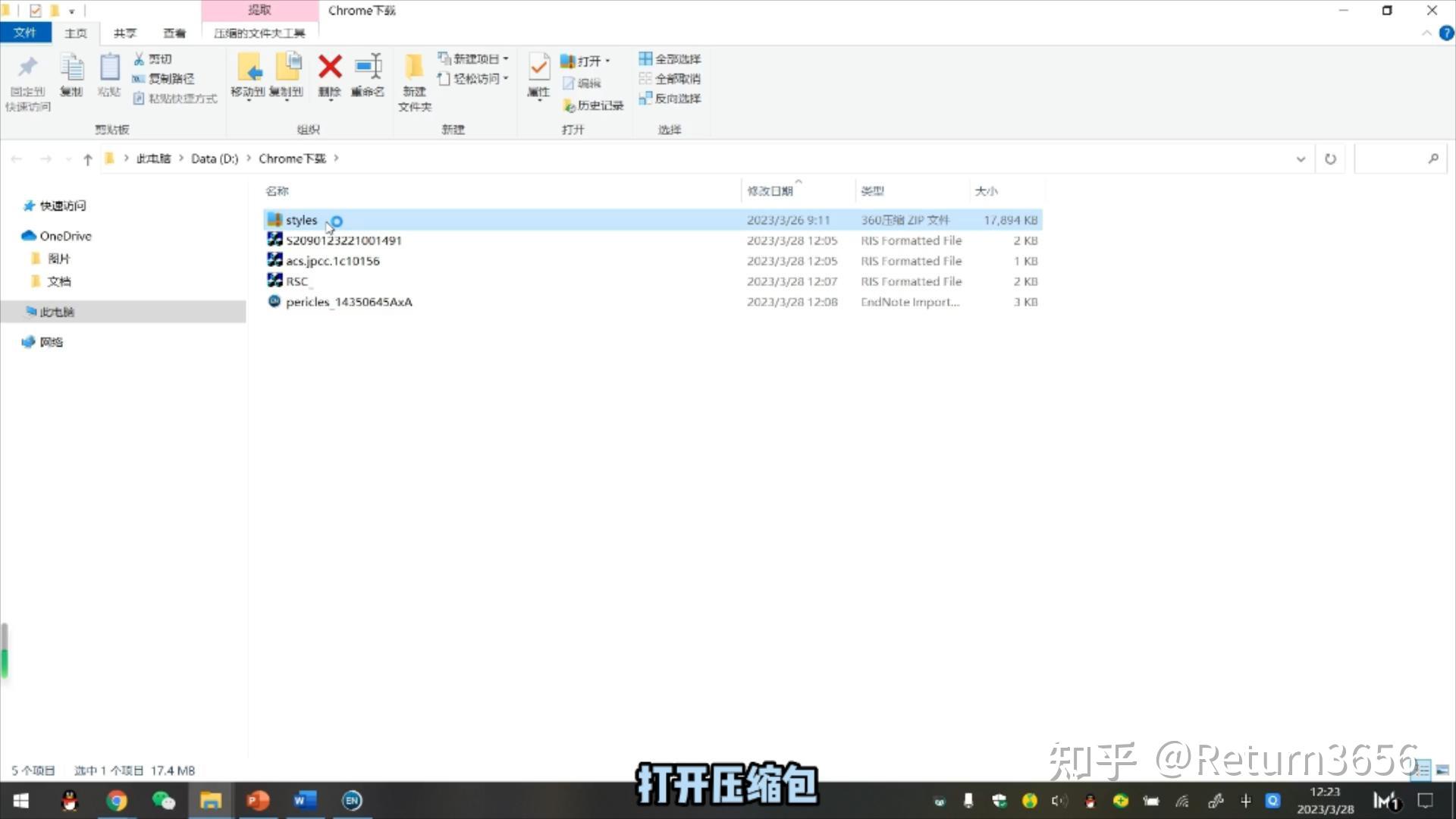Switch to the Share ribbon tab
Viewport: 1456px width, 819px height.
(x=125, y=33)
